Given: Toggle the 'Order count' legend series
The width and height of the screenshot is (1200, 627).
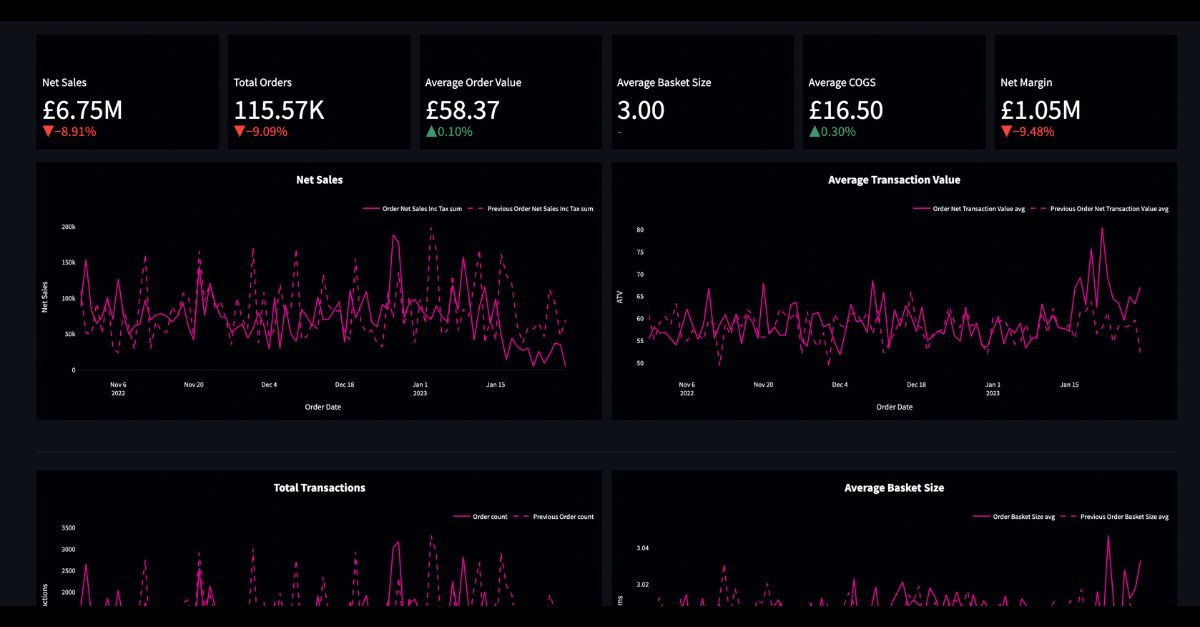Looking at the screenshot, I should click(481, 517).
